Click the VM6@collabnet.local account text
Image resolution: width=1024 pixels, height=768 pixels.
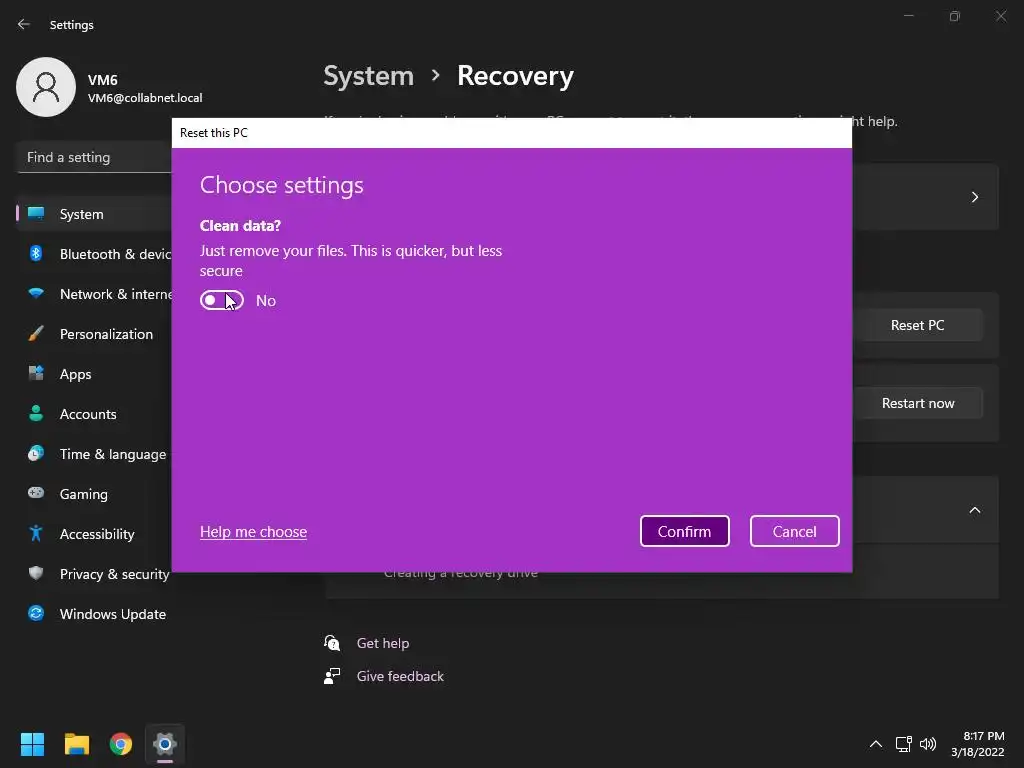[x=145, y=98]
